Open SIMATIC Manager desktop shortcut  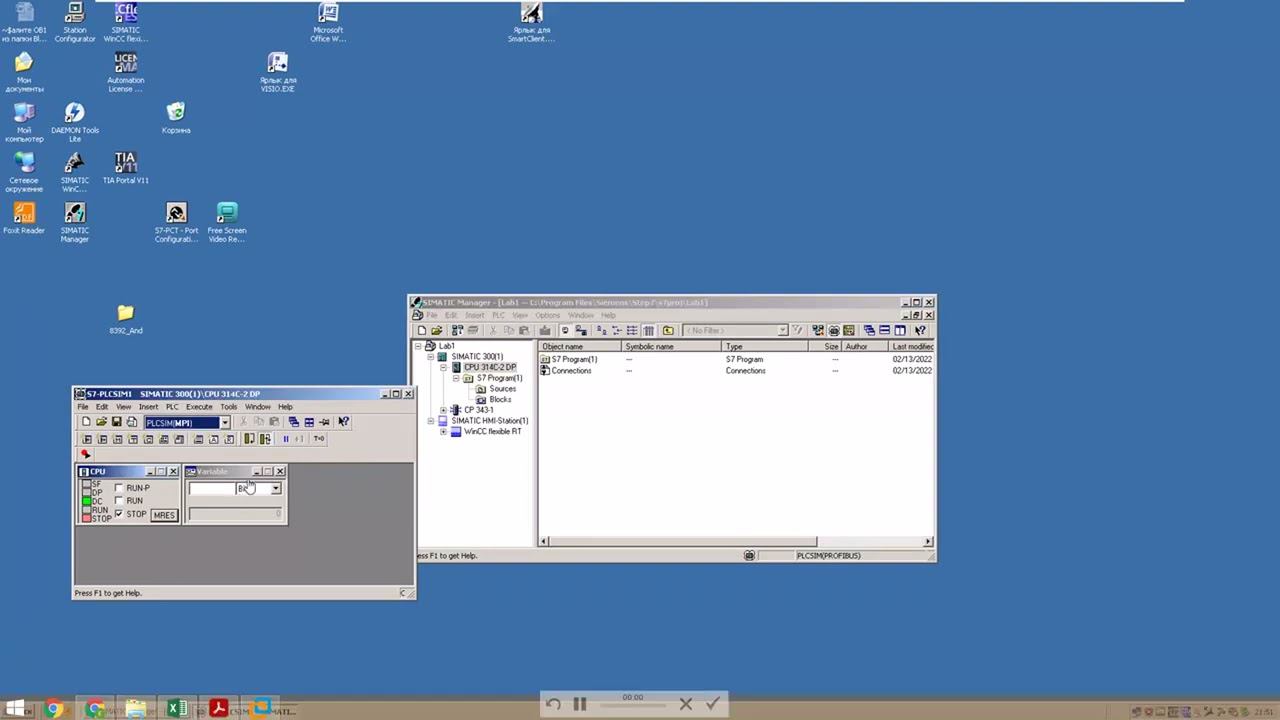point(75,222)
